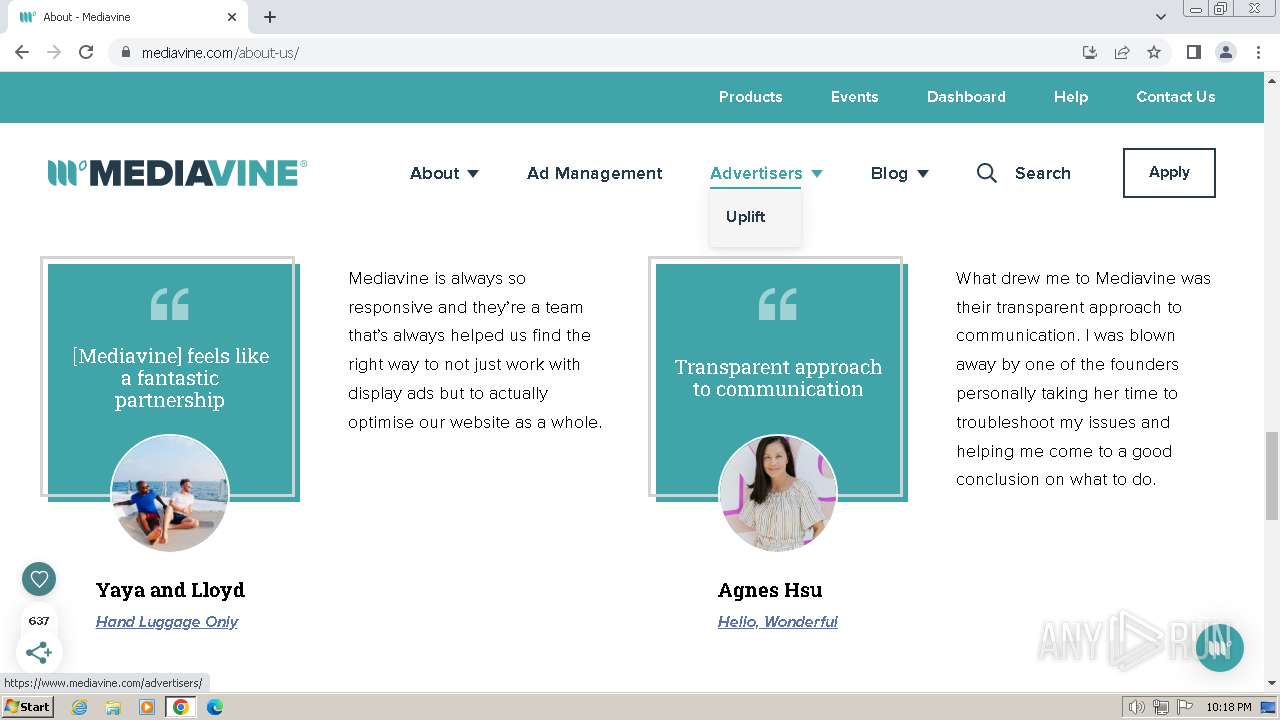The height and width of the screenshot is (720, 1280).
Task: Click the volume icon in the system tray
Action: coord(1137,707)
